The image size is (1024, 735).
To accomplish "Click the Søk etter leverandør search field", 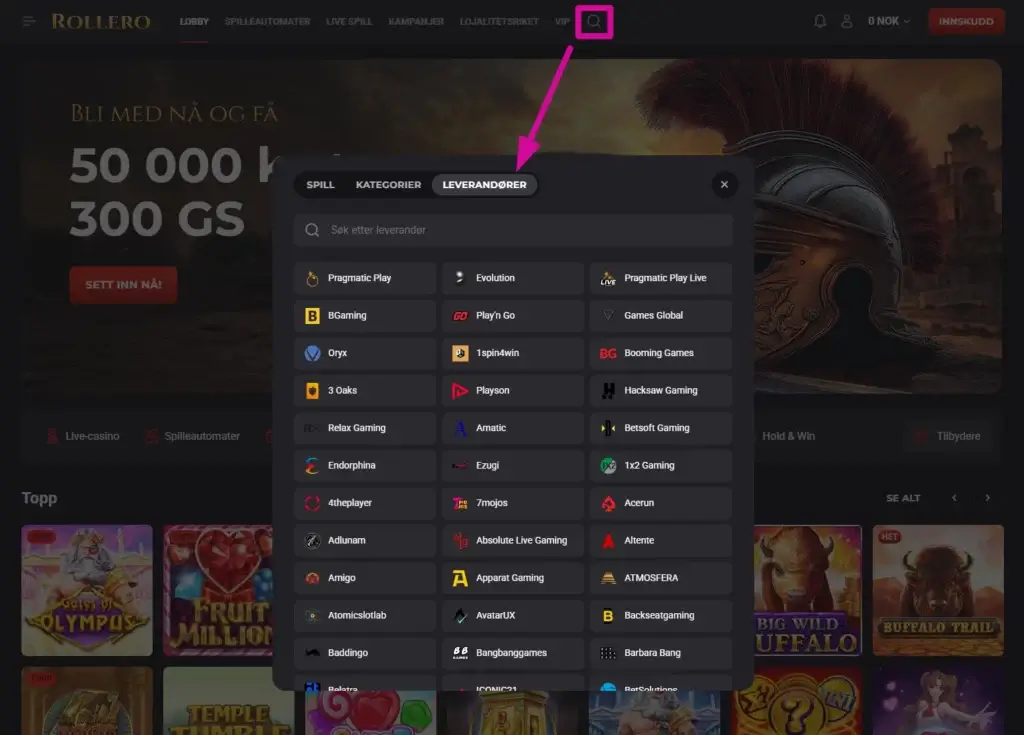I will (513, 230).
